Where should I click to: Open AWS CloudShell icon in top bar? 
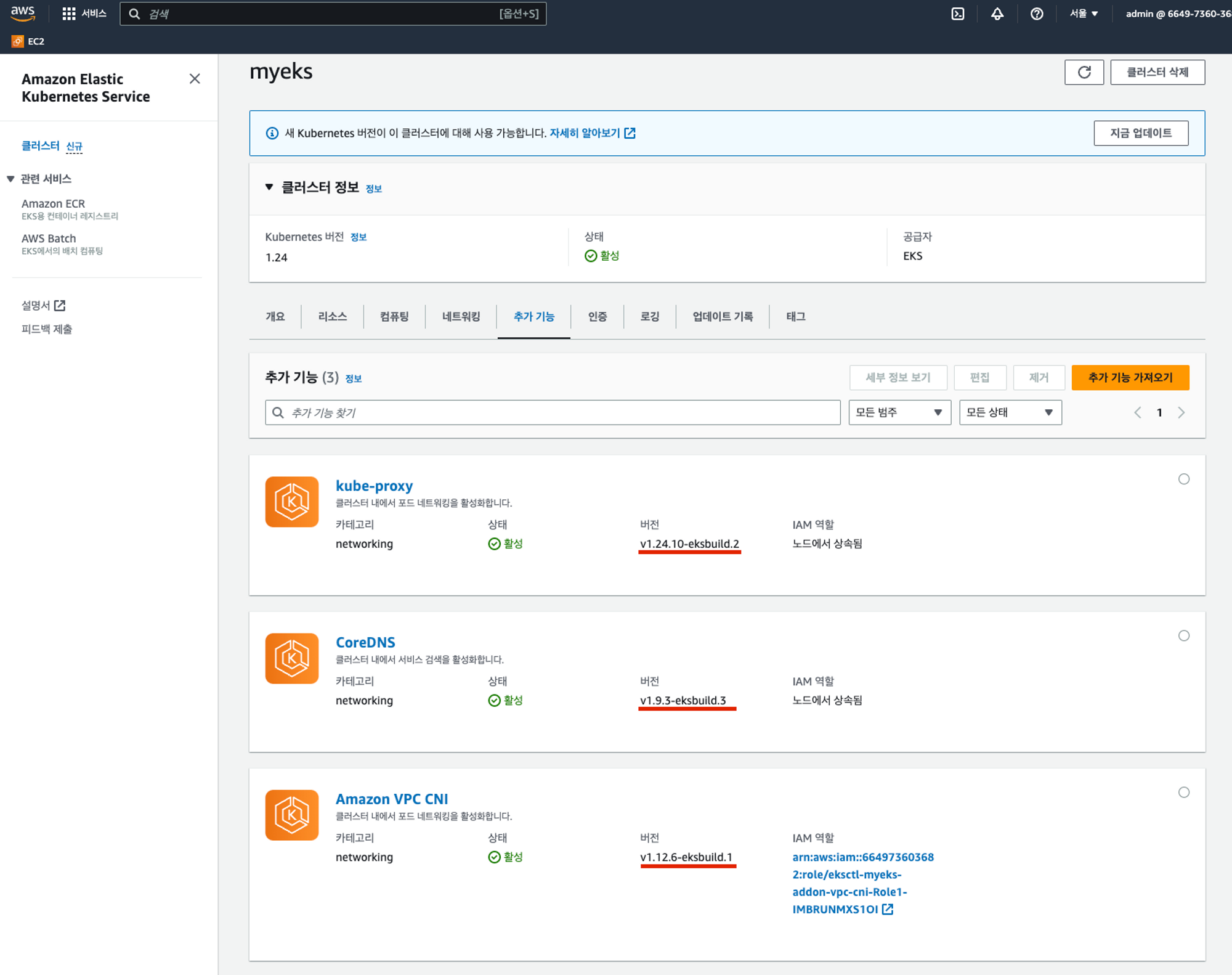(958, 14)
